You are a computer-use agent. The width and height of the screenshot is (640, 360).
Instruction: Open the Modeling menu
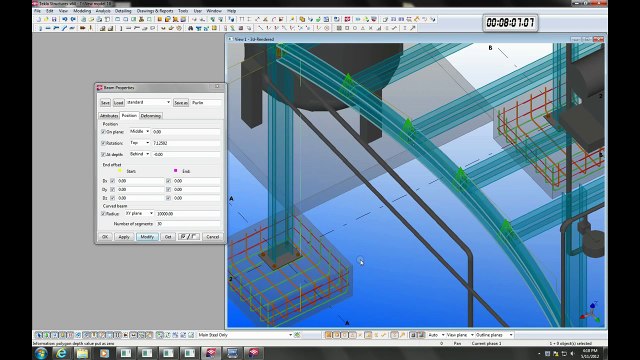tap(82, 11)
